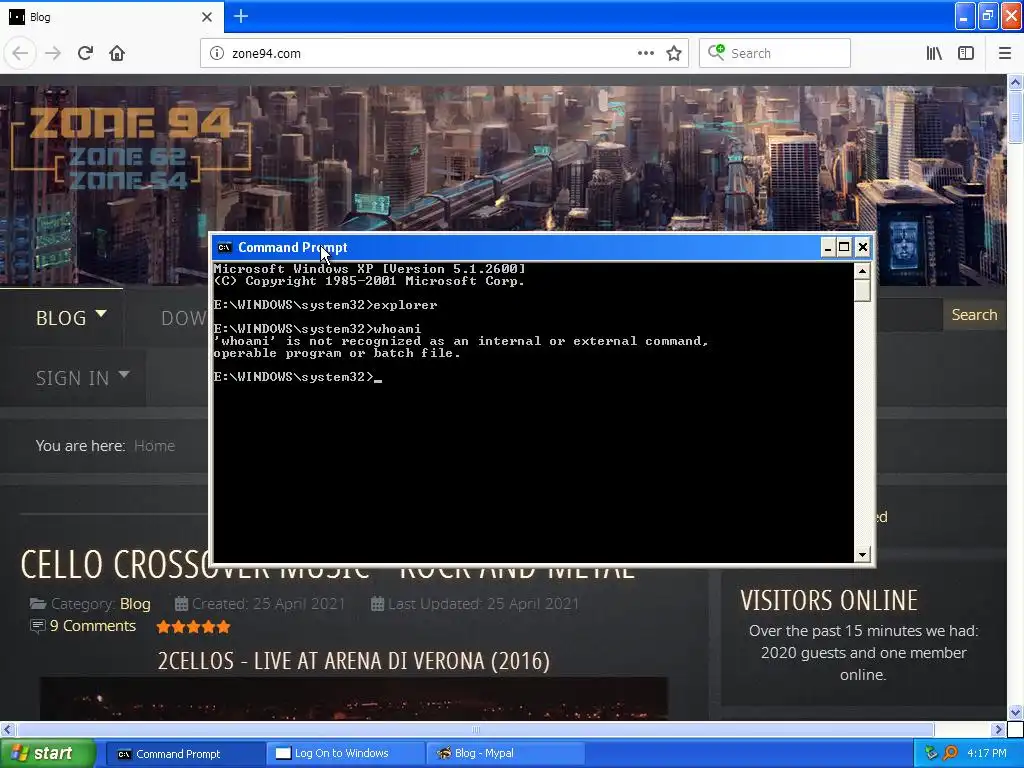Image resolution: width=1024 pixels, height=768 pixels.
Task: Open the Windows Start menu
Action: point(48,754)
